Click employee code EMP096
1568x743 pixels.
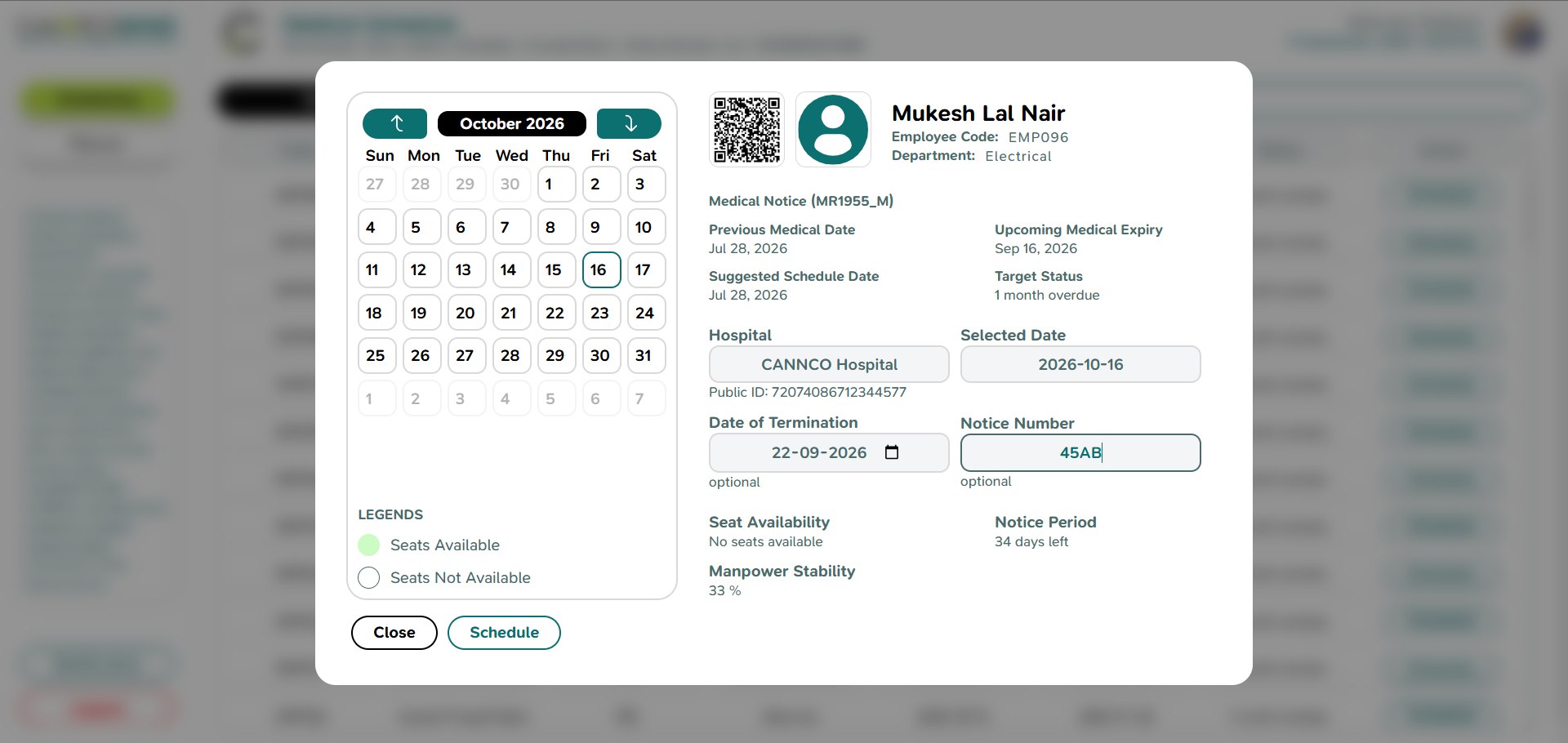[1038, 137]
